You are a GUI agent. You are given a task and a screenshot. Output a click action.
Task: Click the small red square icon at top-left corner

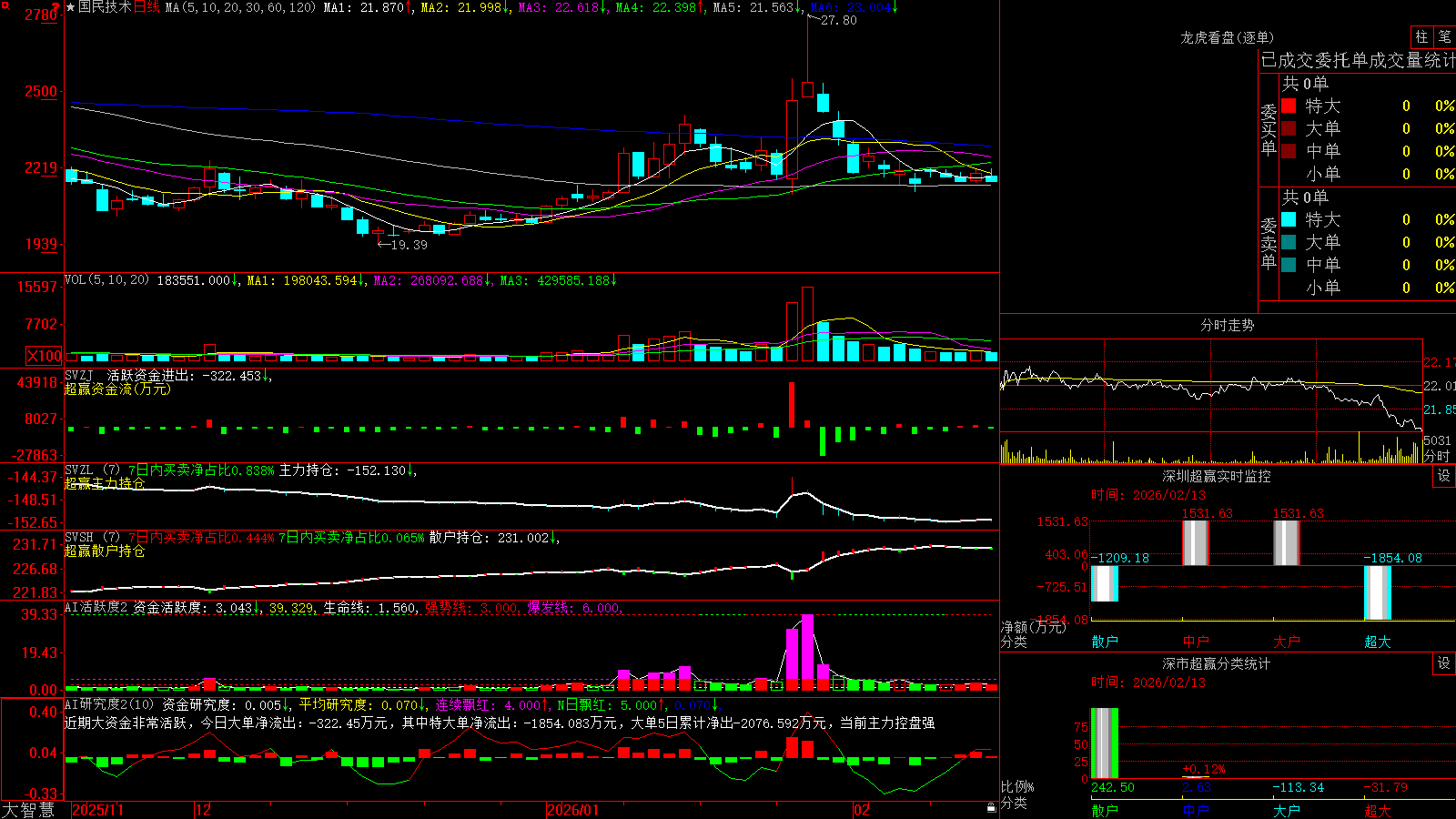(x=4, y=5)
